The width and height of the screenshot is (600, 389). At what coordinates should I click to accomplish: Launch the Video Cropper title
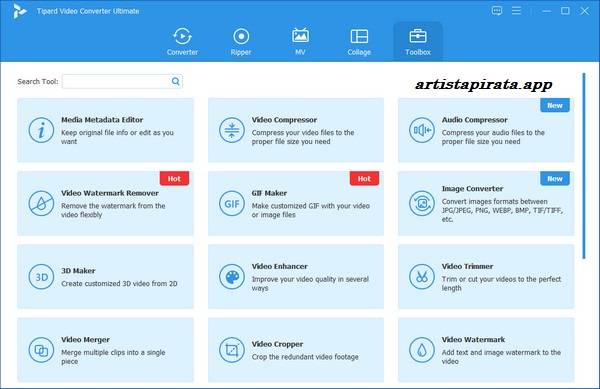coord(277,344)
